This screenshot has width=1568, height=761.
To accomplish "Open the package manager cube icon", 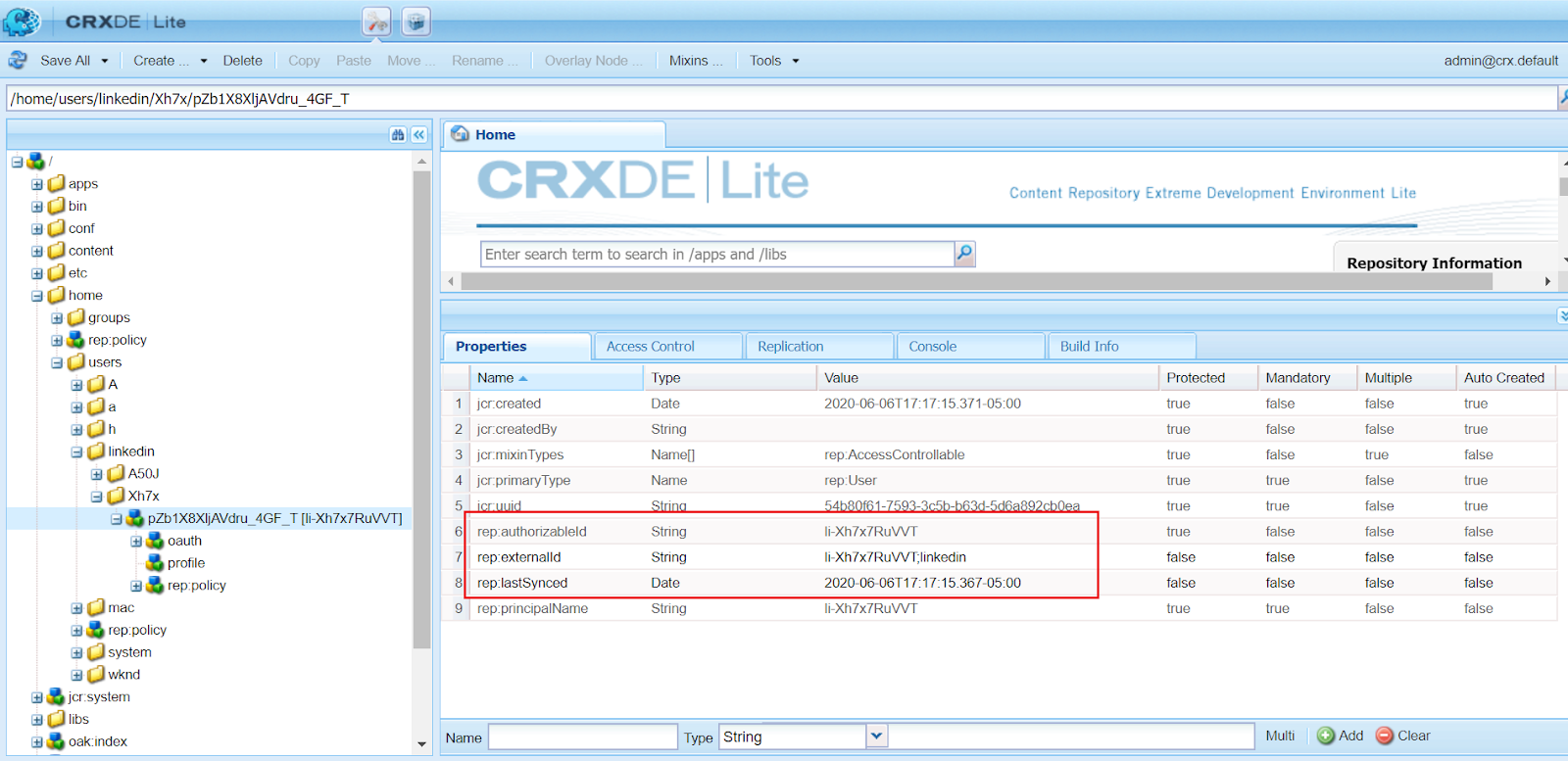I will click(416, 22).
